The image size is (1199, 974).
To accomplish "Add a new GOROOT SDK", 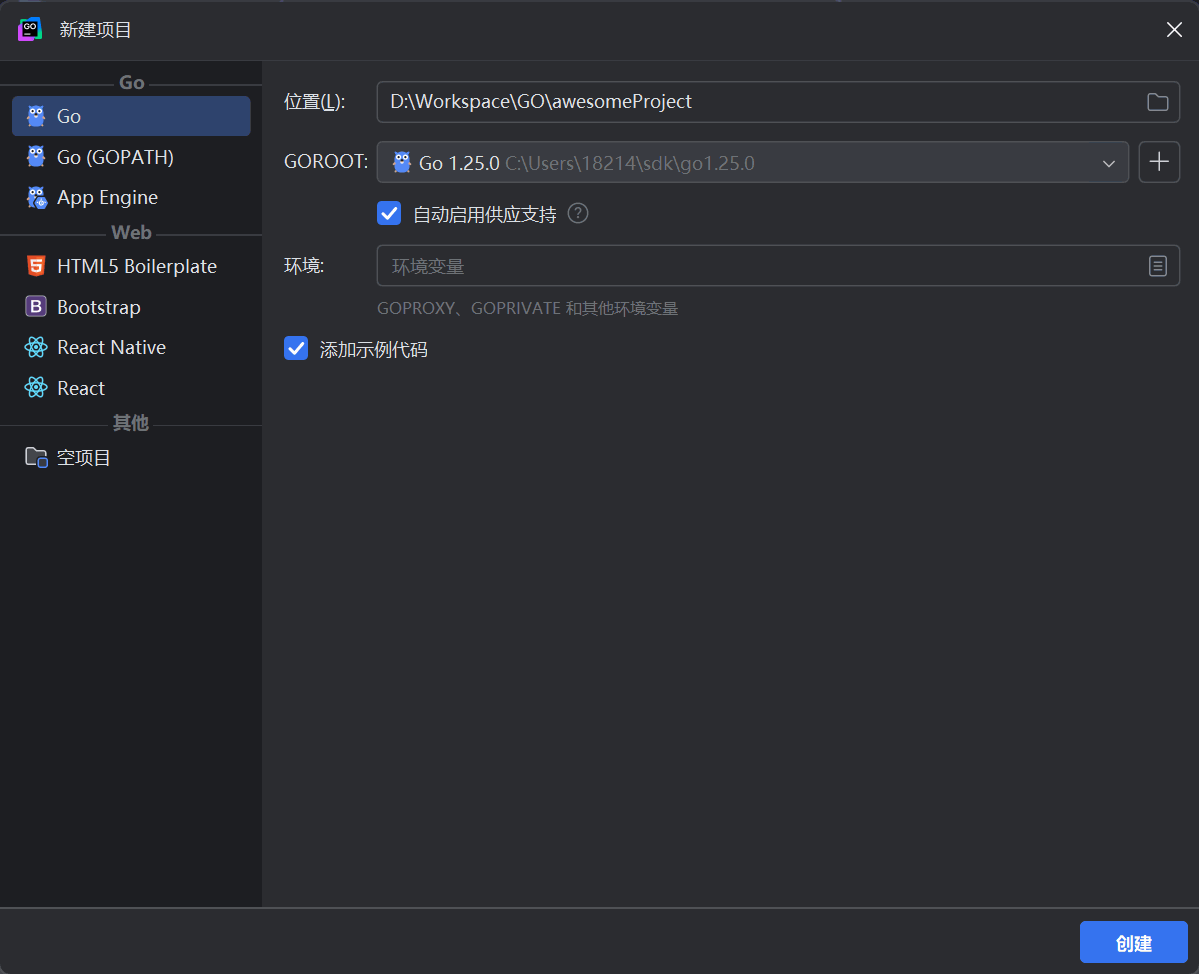I will [x=1158, y=162].
